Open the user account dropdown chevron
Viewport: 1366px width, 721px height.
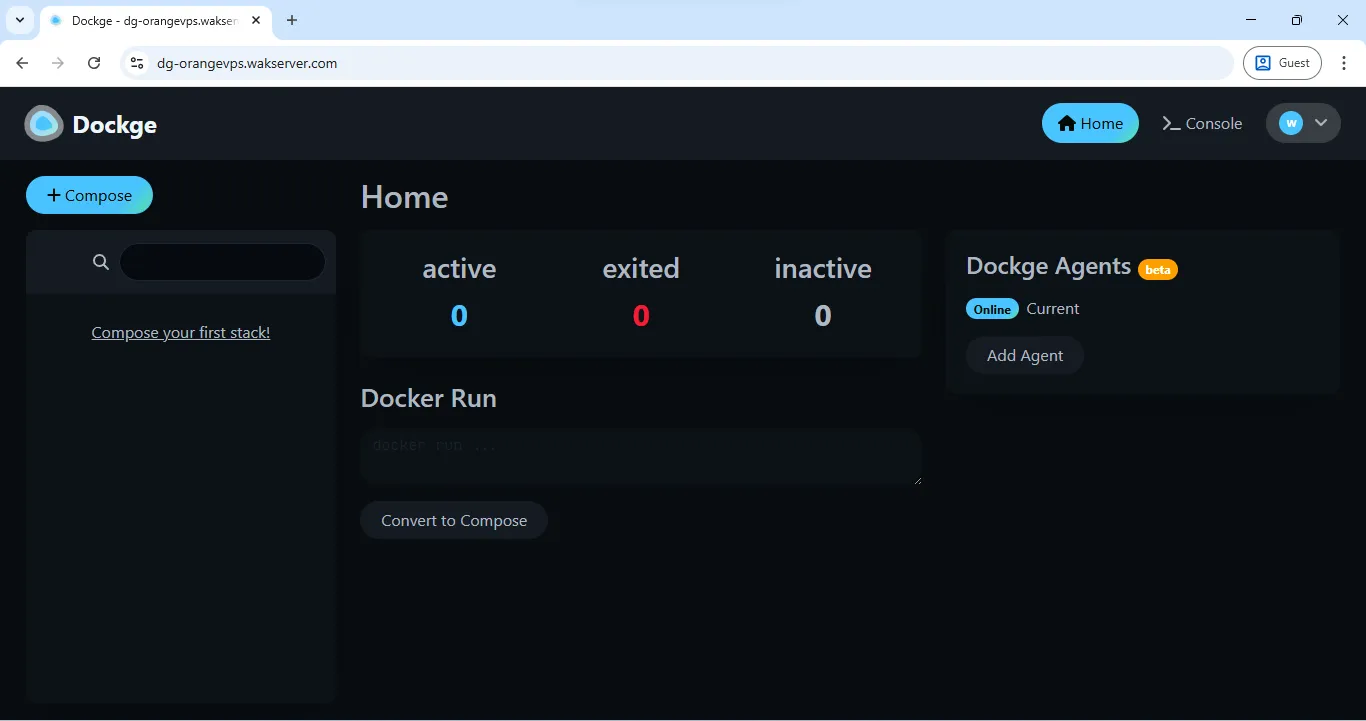coord(1319,123)
